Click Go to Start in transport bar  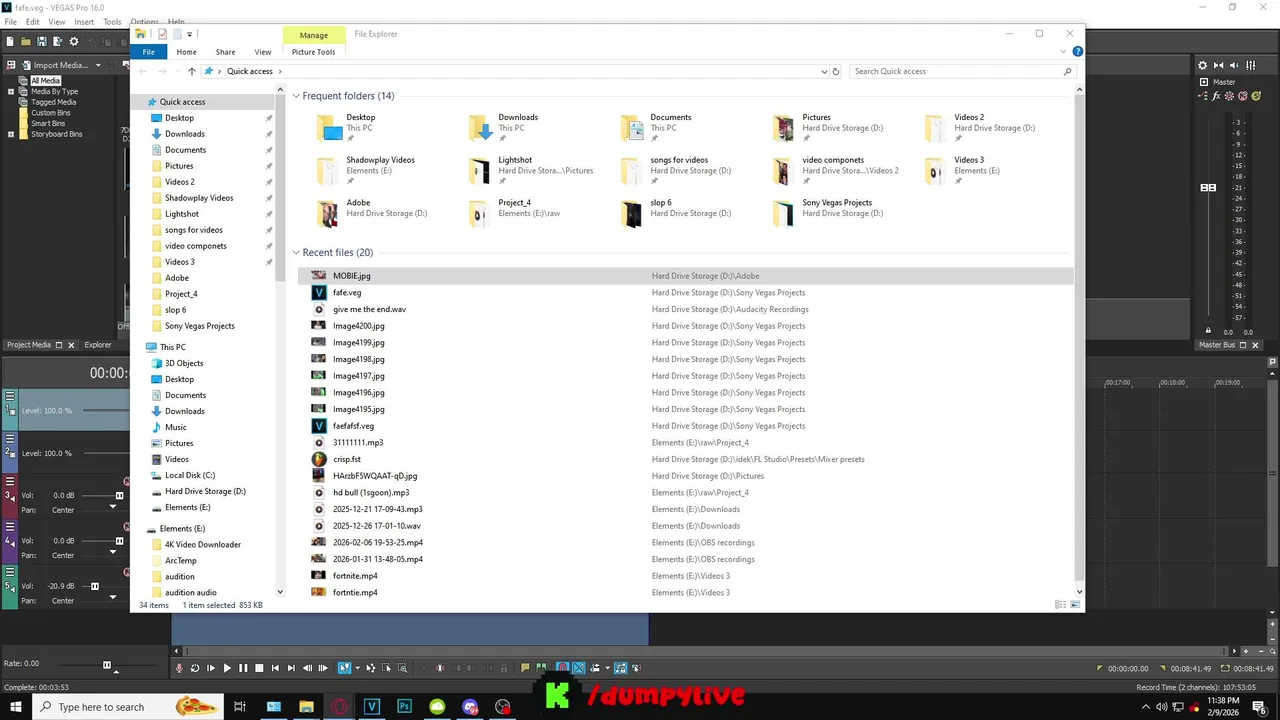pos(275,668)
